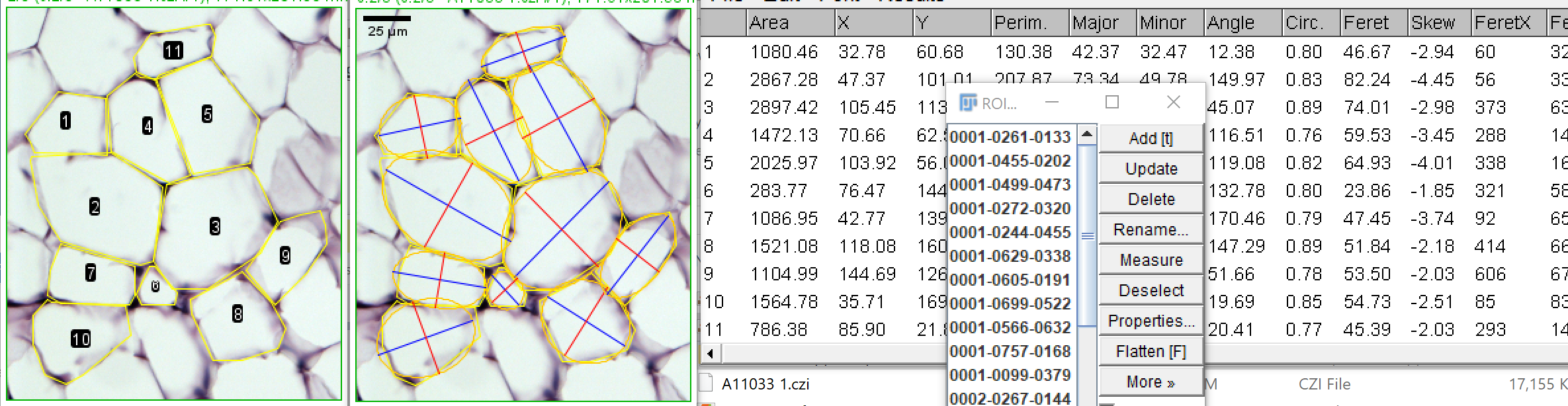
Task: Choose ROI 0001-0757-0168 in the list
Action: tap(1010, 351)
